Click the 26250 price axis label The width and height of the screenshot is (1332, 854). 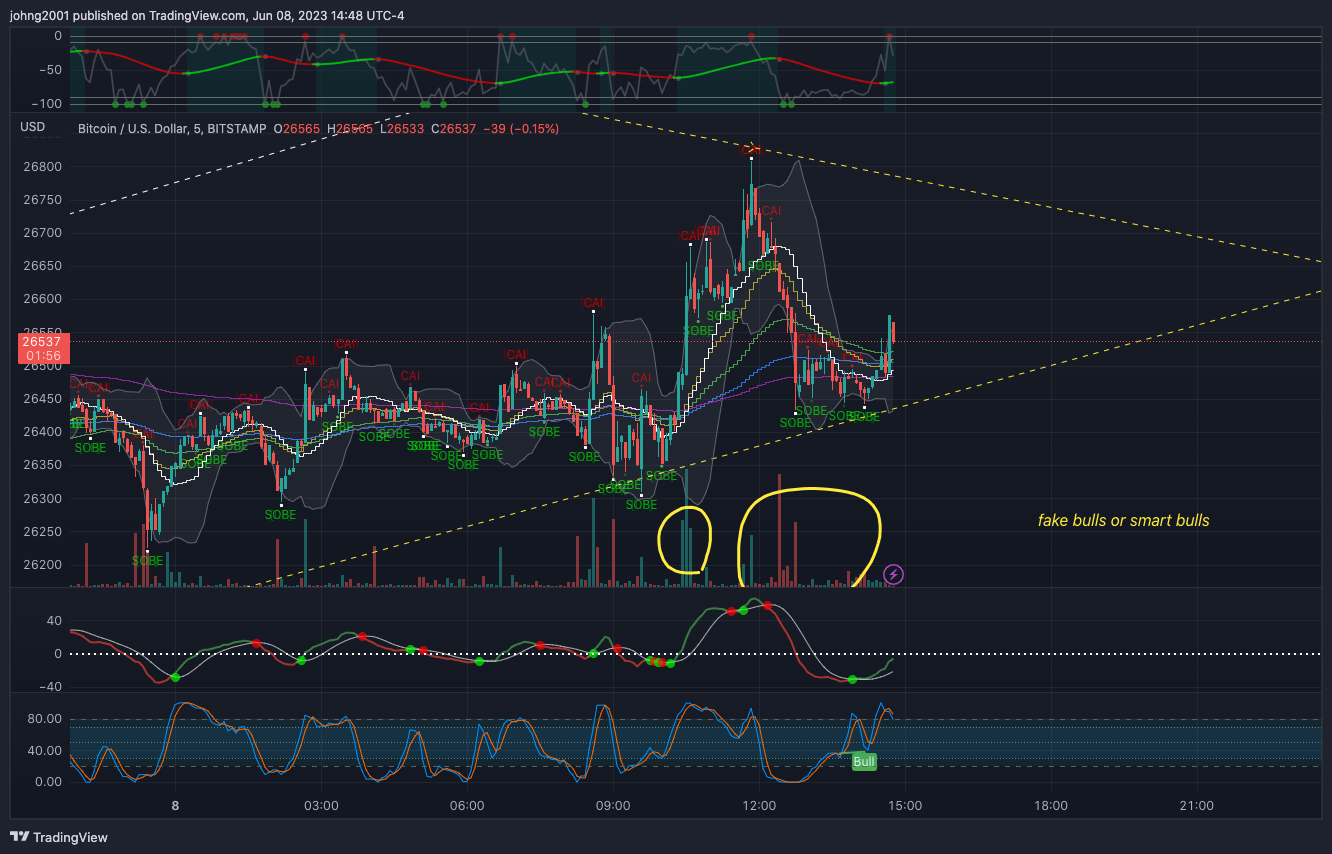click(x=42, y=532)
